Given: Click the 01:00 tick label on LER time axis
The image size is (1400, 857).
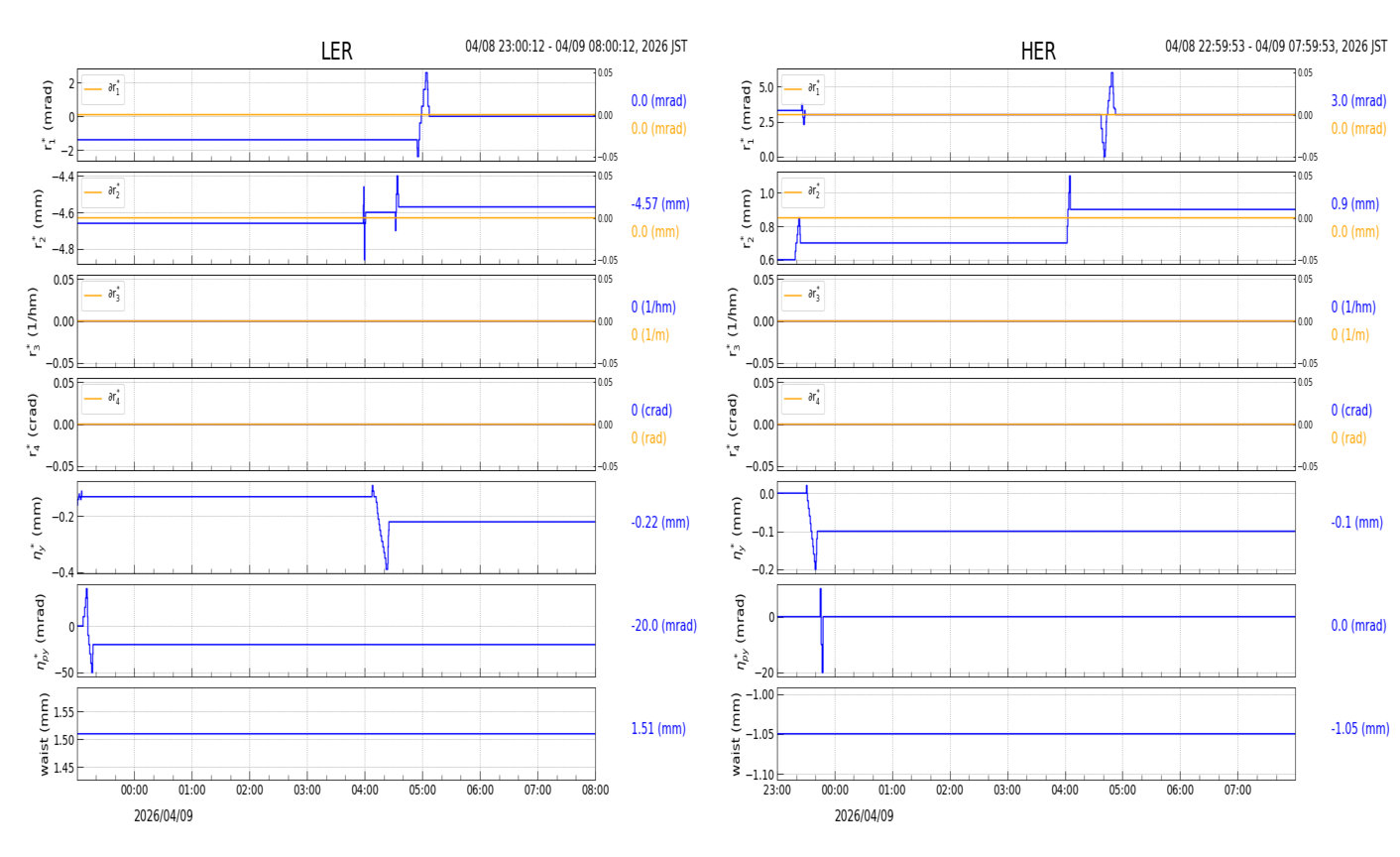Looking at the screenshot, I should click(192, 791).
